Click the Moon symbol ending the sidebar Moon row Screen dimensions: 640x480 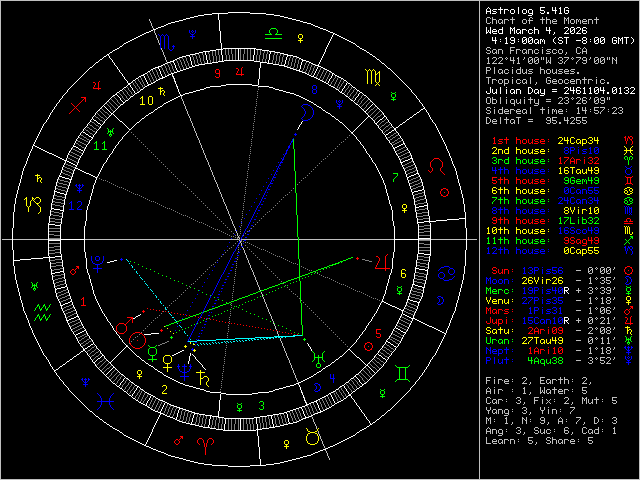click(629, 280)
